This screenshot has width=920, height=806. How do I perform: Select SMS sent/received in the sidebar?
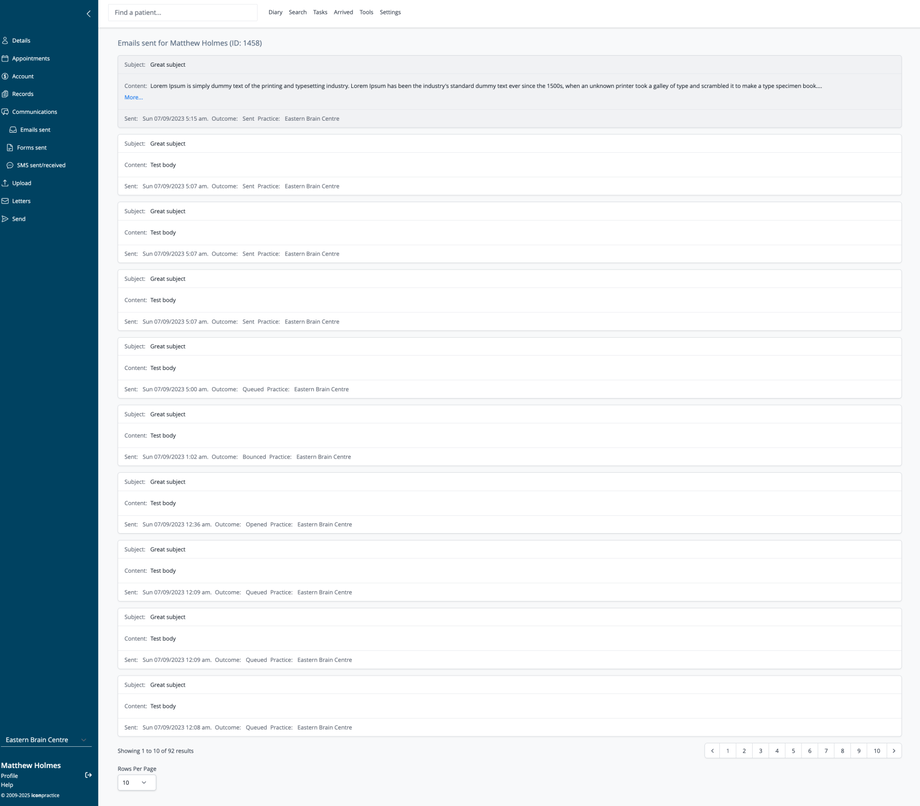click(41, 165)
